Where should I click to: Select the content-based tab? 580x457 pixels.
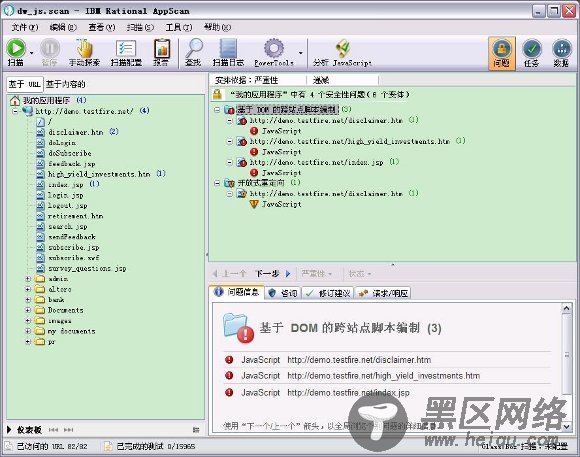click(65, 84)
